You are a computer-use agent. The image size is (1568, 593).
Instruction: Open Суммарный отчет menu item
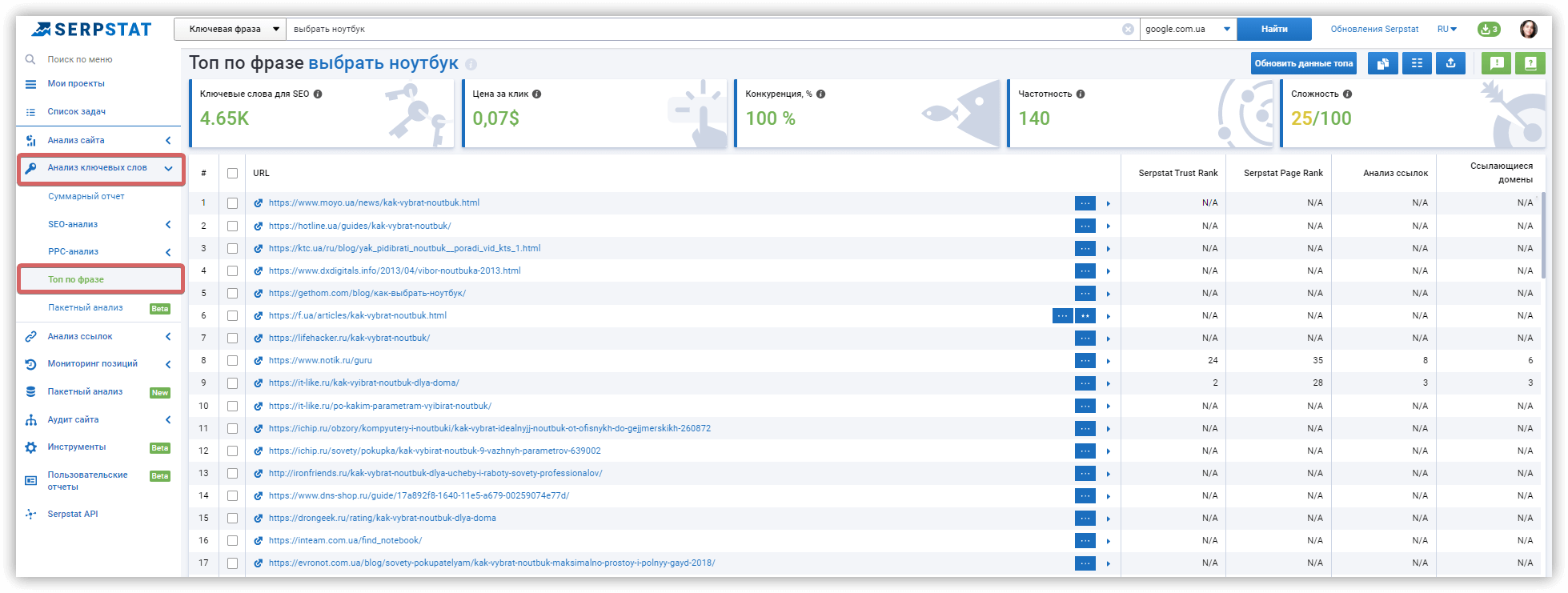[86, 197]
